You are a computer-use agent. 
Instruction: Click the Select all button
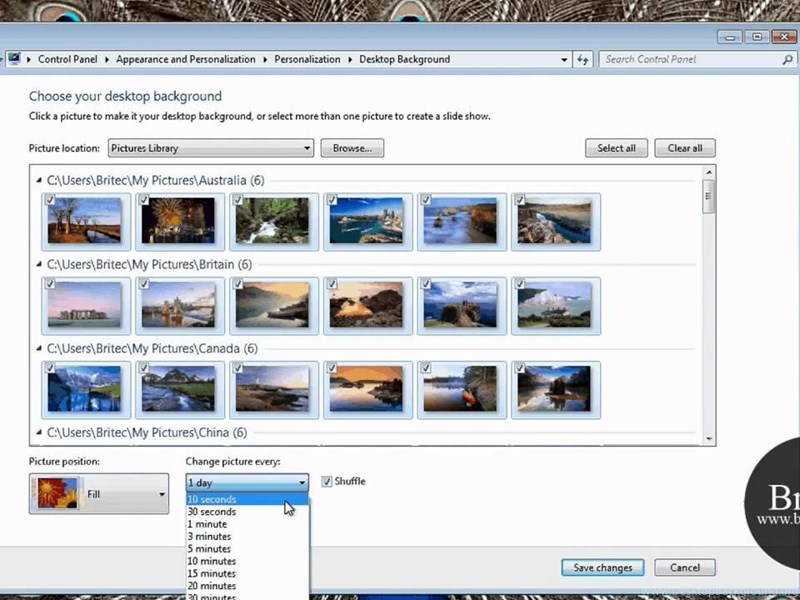pos(616,148)
